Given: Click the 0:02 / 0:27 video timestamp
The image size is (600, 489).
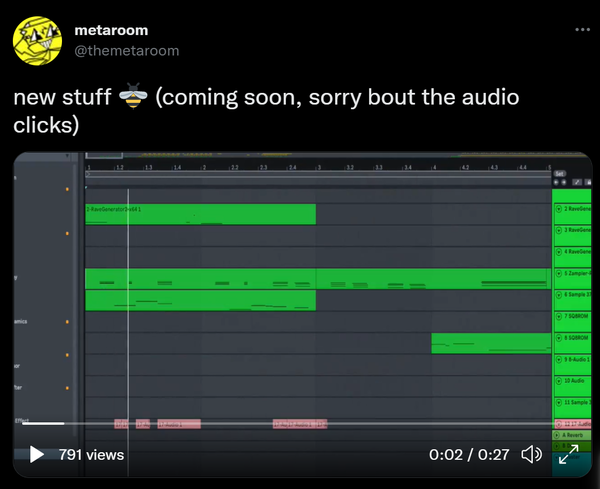Looking at the screenshot, I should [x=469, y=455].
